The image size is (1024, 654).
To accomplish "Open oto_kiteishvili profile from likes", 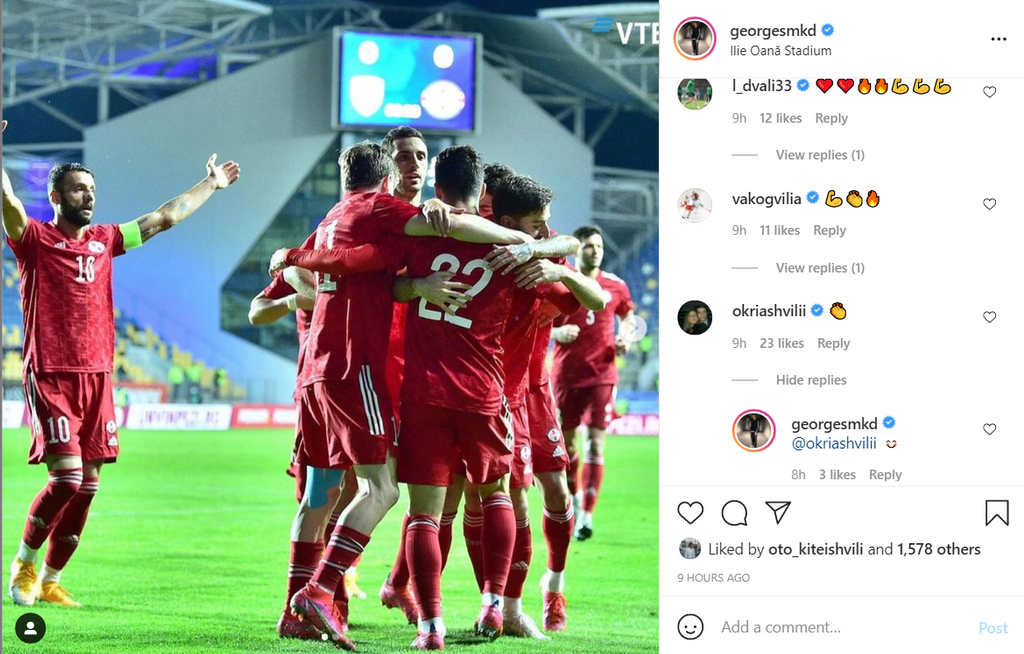I will (816, 549).
